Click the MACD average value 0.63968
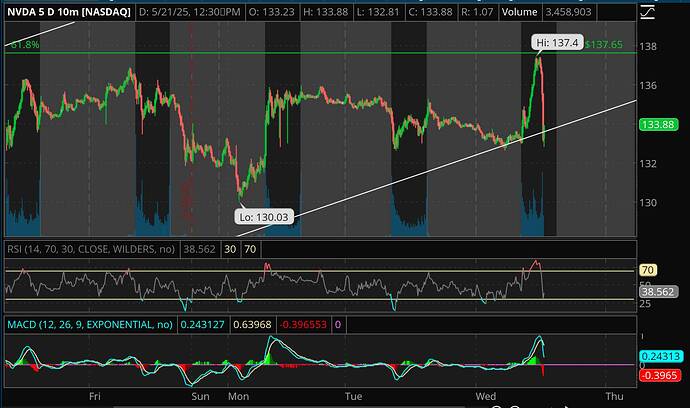 [252, 325]
